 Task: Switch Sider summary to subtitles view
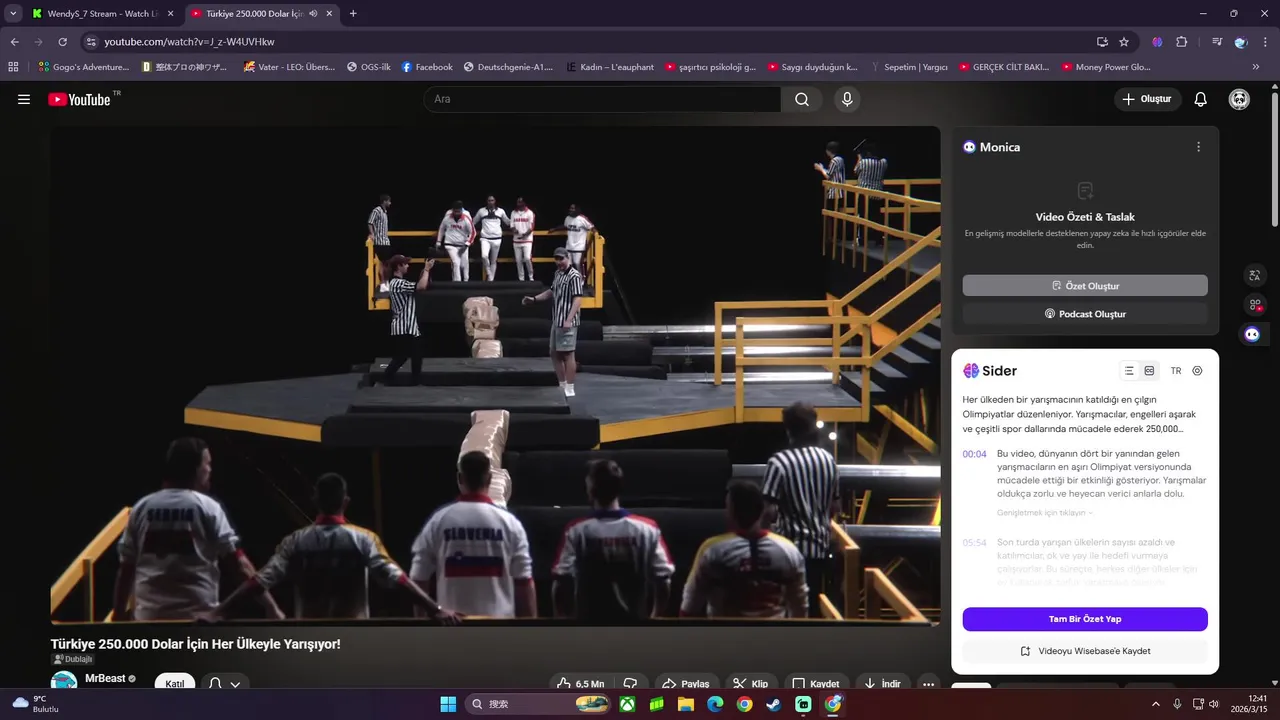coord(1149,371)
